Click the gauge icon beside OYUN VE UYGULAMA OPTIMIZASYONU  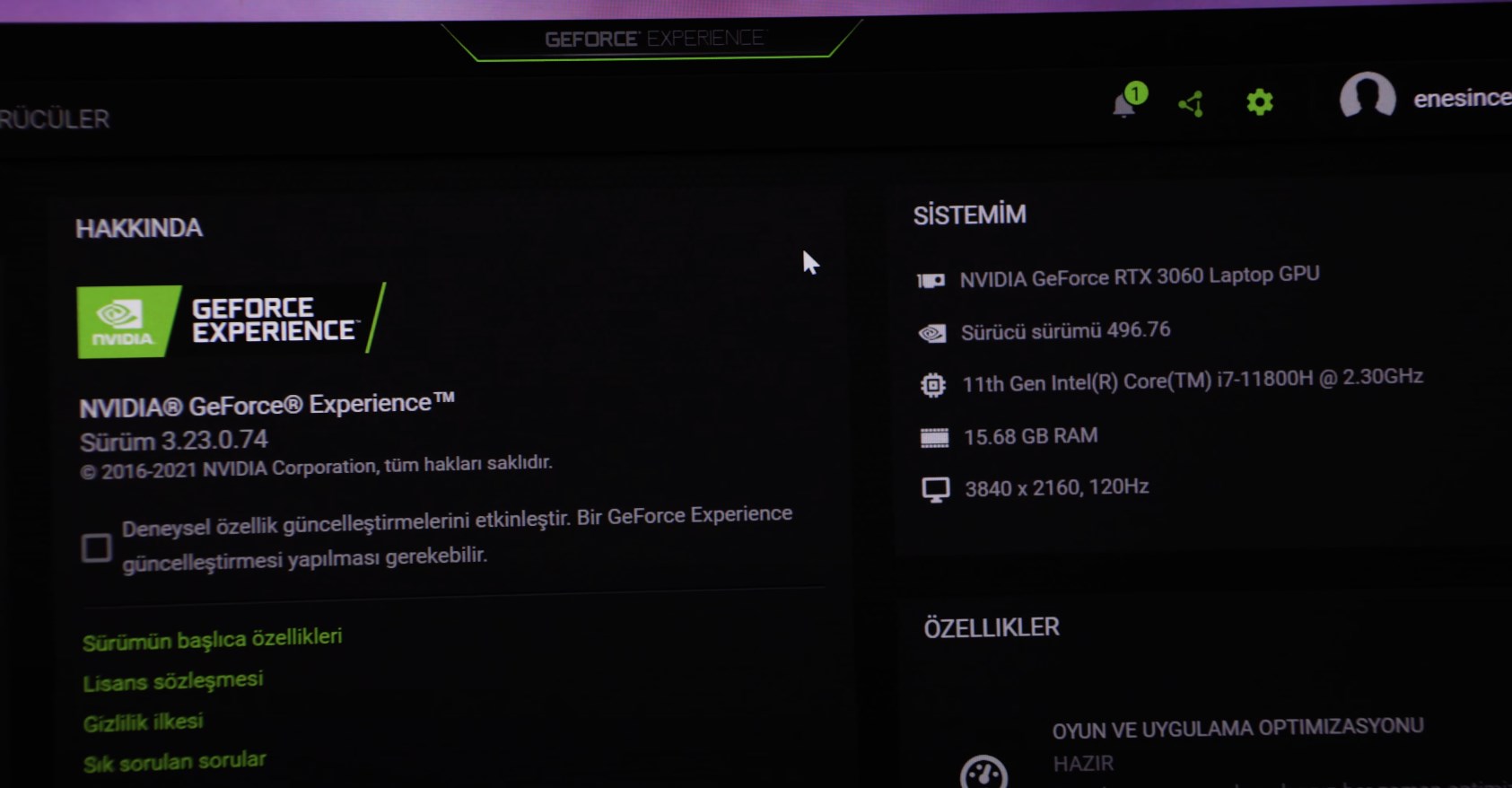pos(983,772)
